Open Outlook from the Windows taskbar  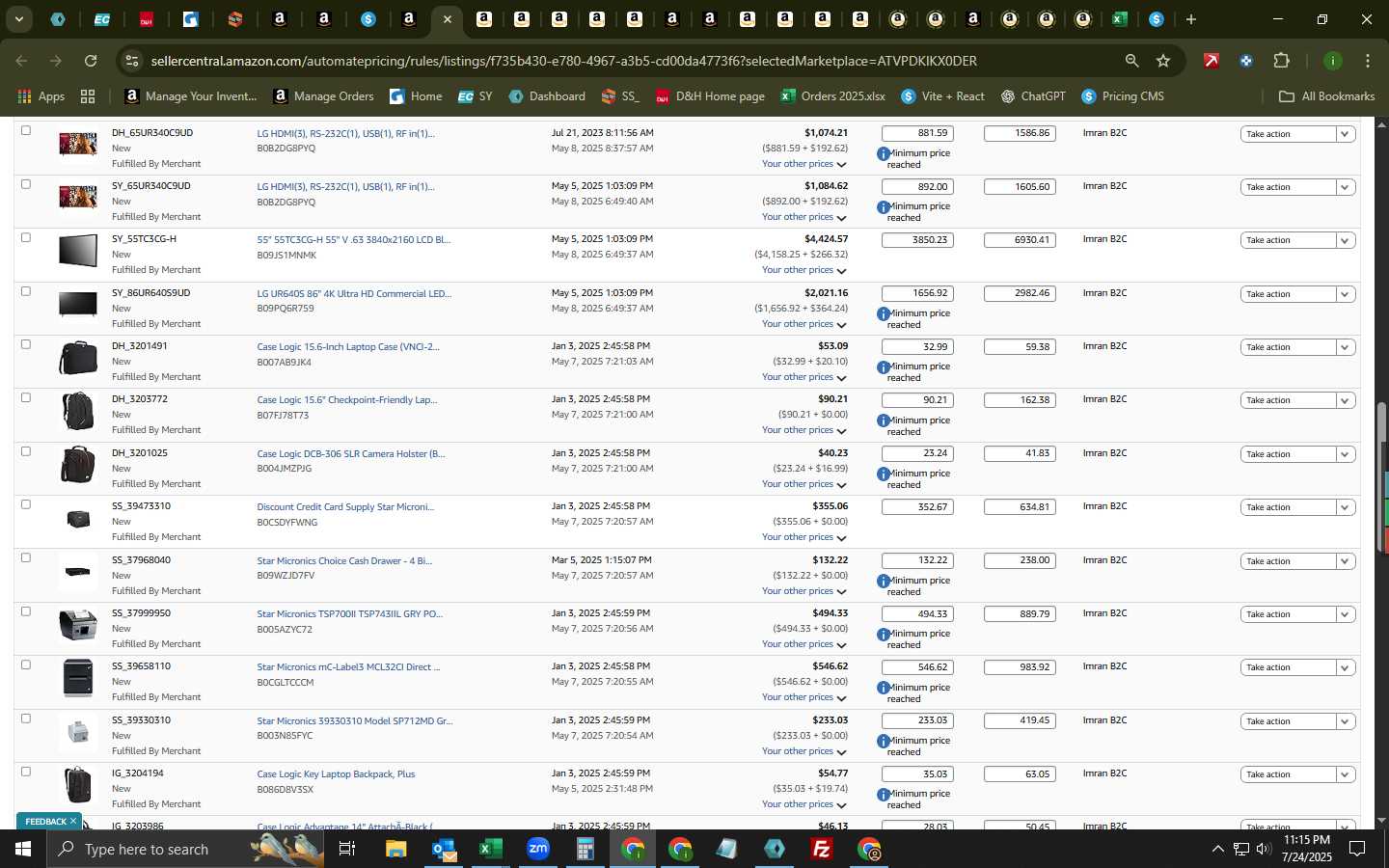[444, 849]
